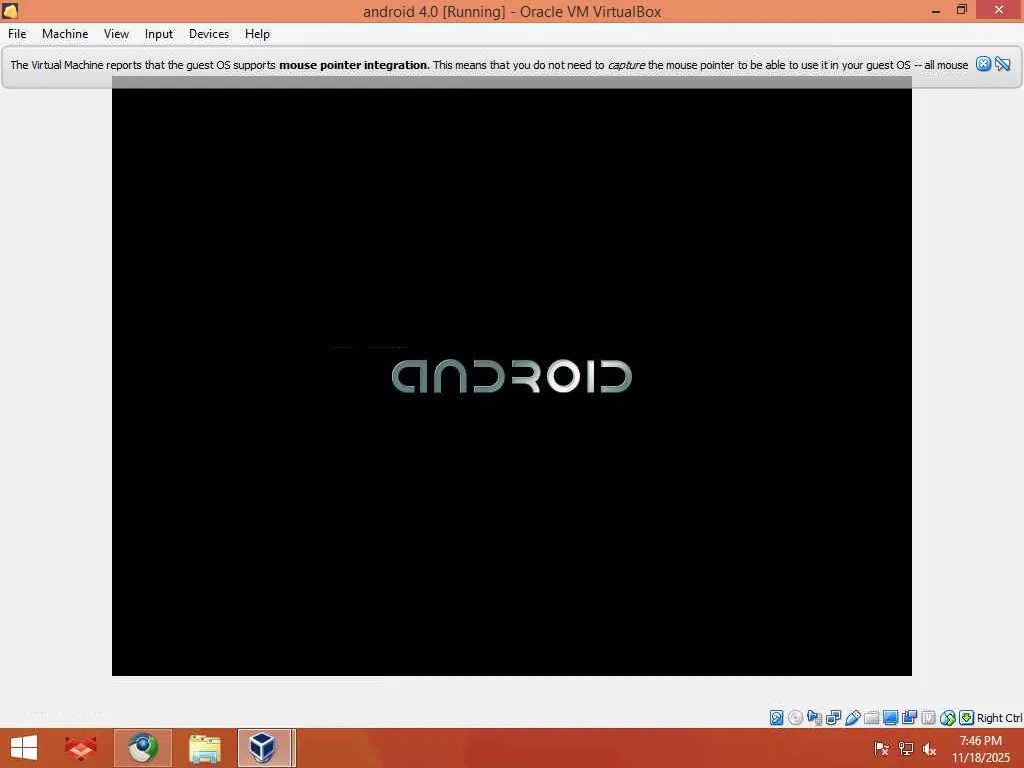Switch to the VirtualBox taskbar icon
The width and height of the screenshot is (1024, 768).
tap(264, 748)
